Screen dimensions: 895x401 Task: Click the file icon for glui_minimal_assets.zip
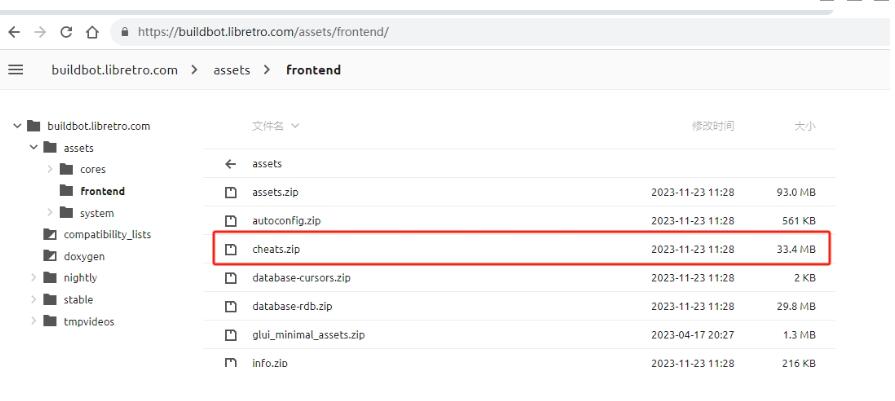[231, 335]
